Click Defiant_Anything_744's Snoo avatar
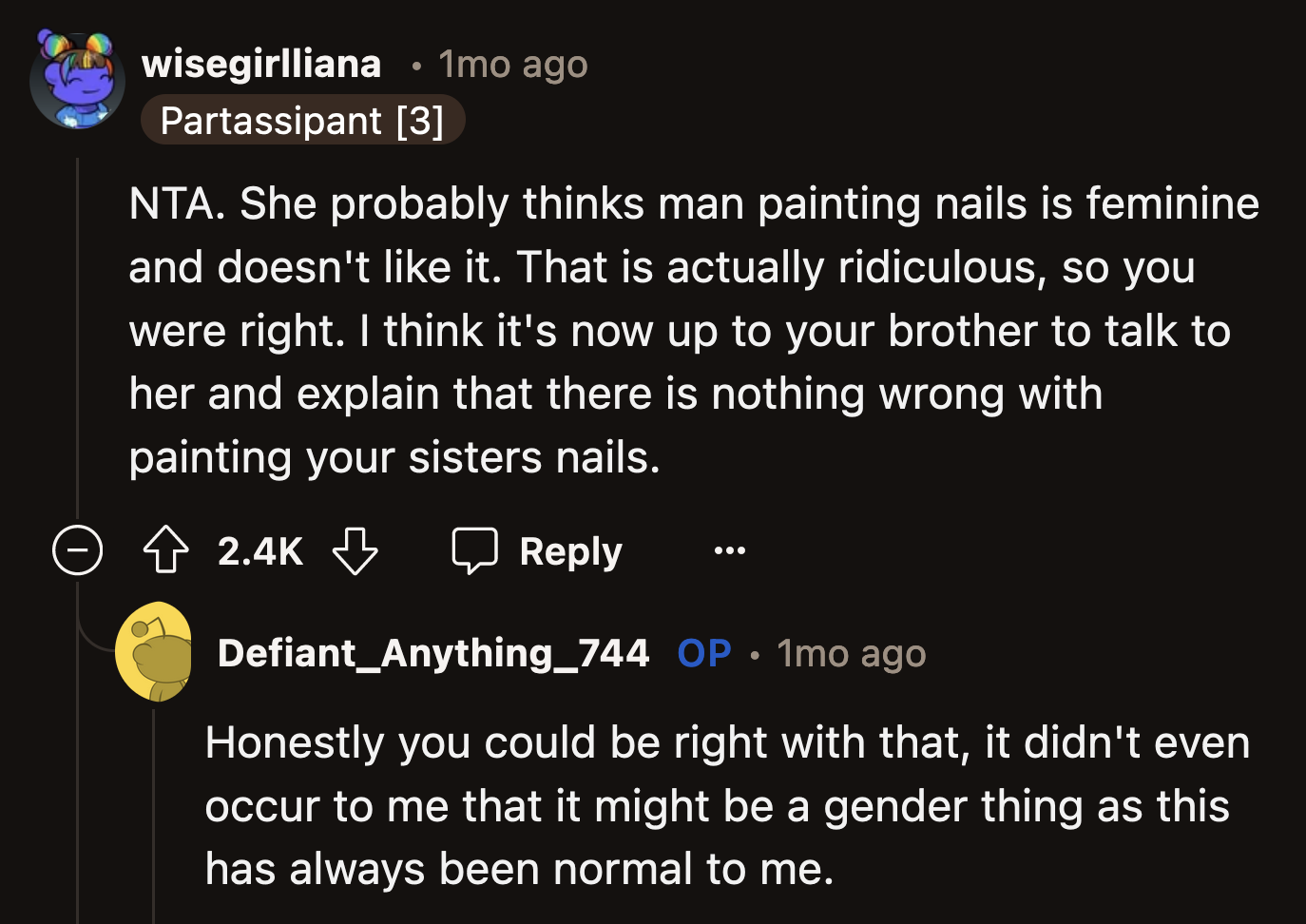This screenshot has height=924, width=1306. point(153,652)
